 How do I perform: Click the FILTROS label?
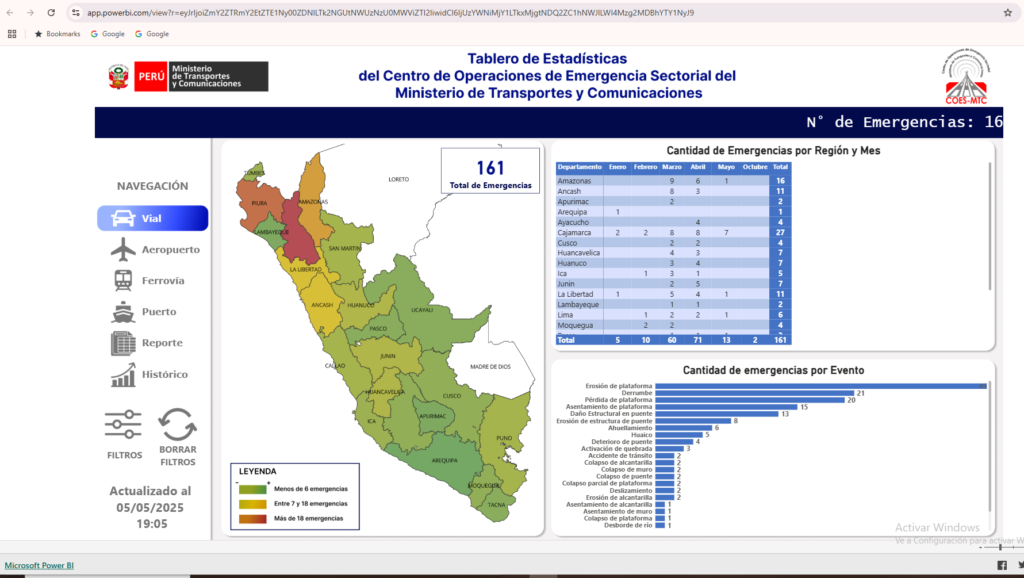pos(124,455)
